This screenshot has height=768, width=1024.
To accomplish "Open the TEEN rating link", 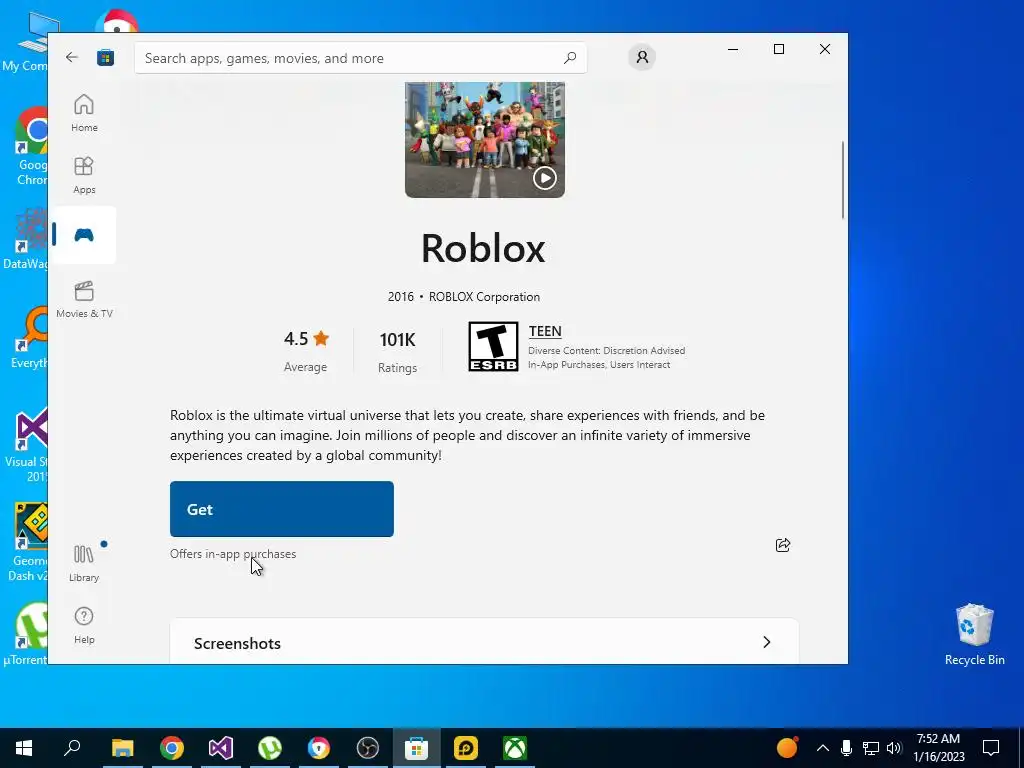I will pyautogui.click(x=545, y=331).
